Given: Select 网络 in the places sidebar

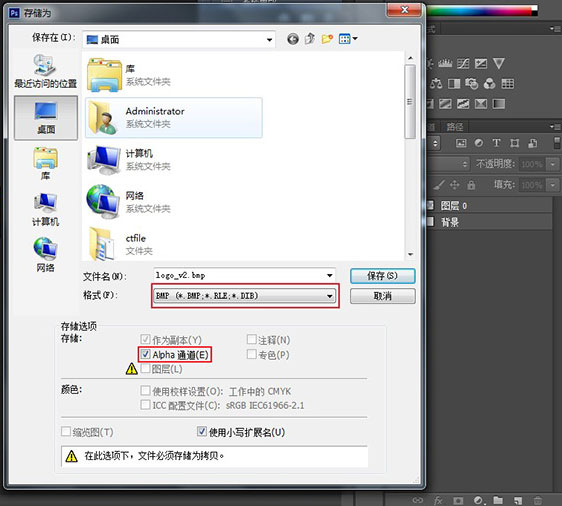Looking at the screenshot, I should (x=46, y=255).
